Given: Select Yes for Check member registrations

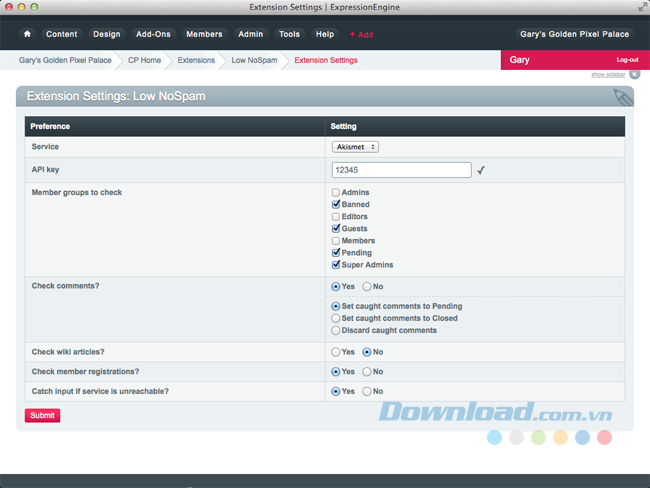Looking at the screenshot, I should [x=336, y=372].
